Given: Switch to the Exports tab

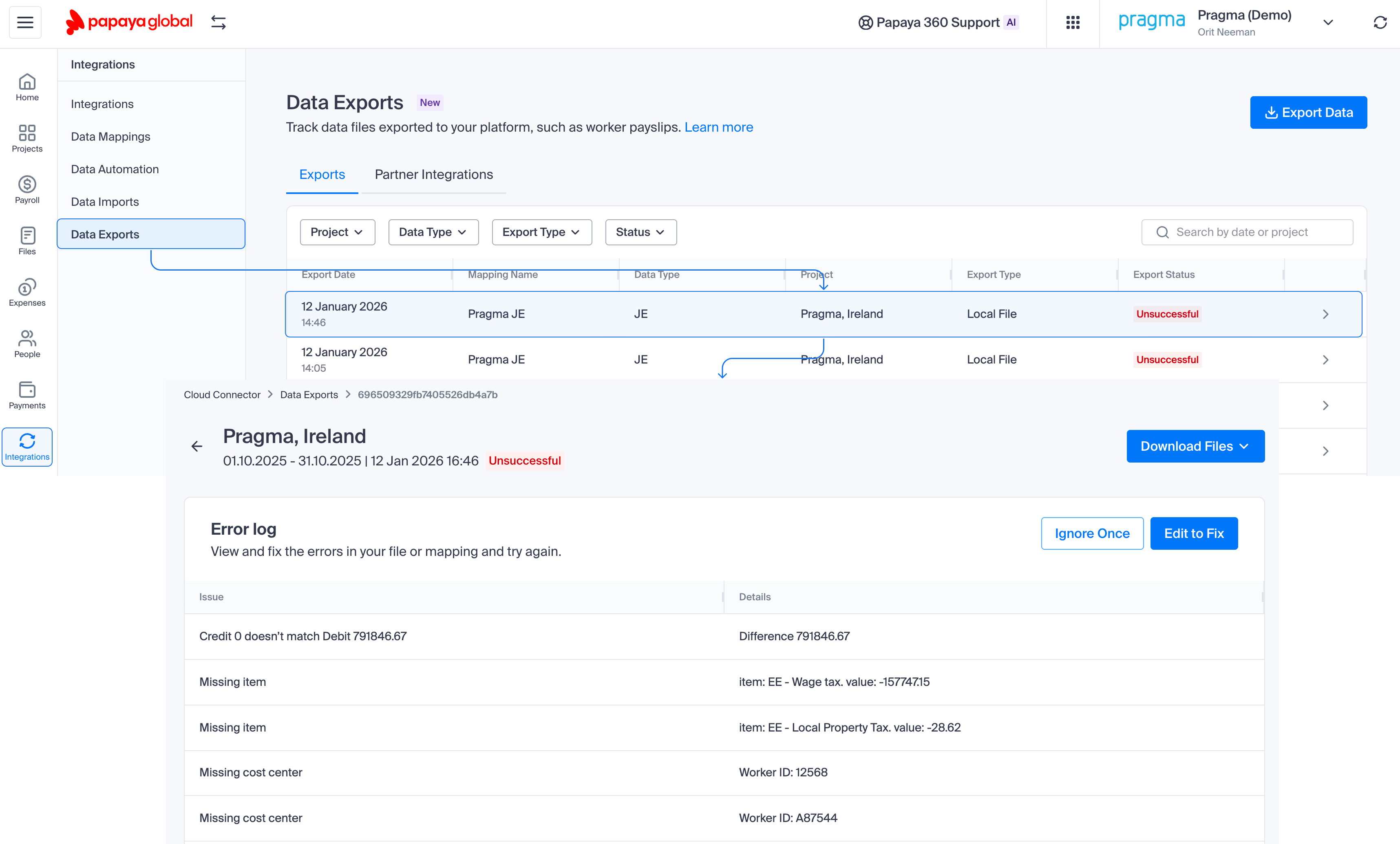Looking at the screenshot, I should click(322, 174).
